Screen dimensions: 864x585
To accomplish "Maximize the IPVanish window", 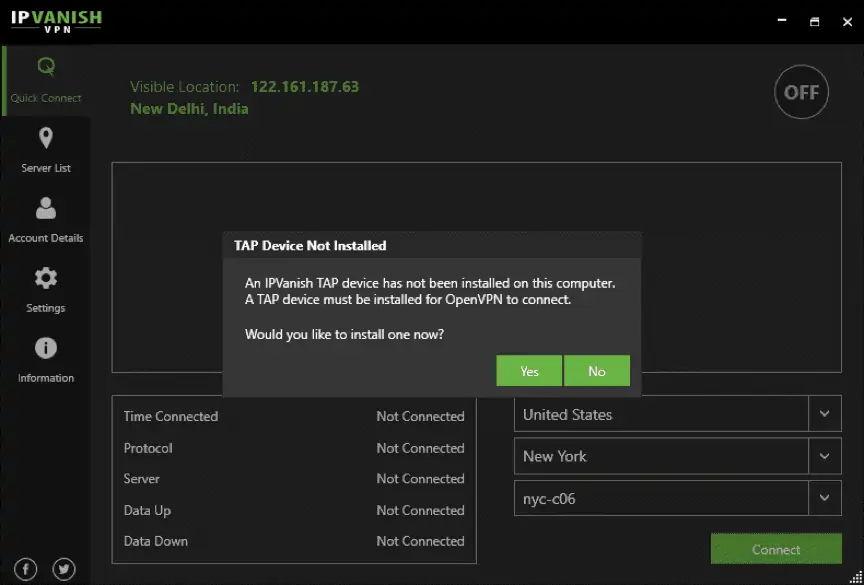I will [x=814, y=21].
